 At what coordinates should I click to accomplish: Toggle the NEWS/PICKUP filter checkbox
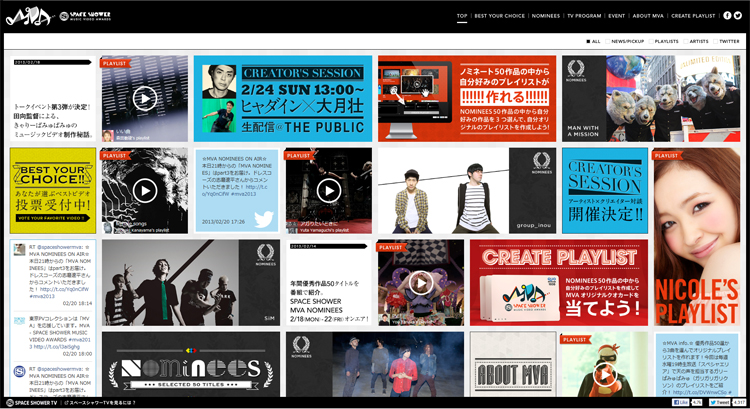tap(607, 42)
